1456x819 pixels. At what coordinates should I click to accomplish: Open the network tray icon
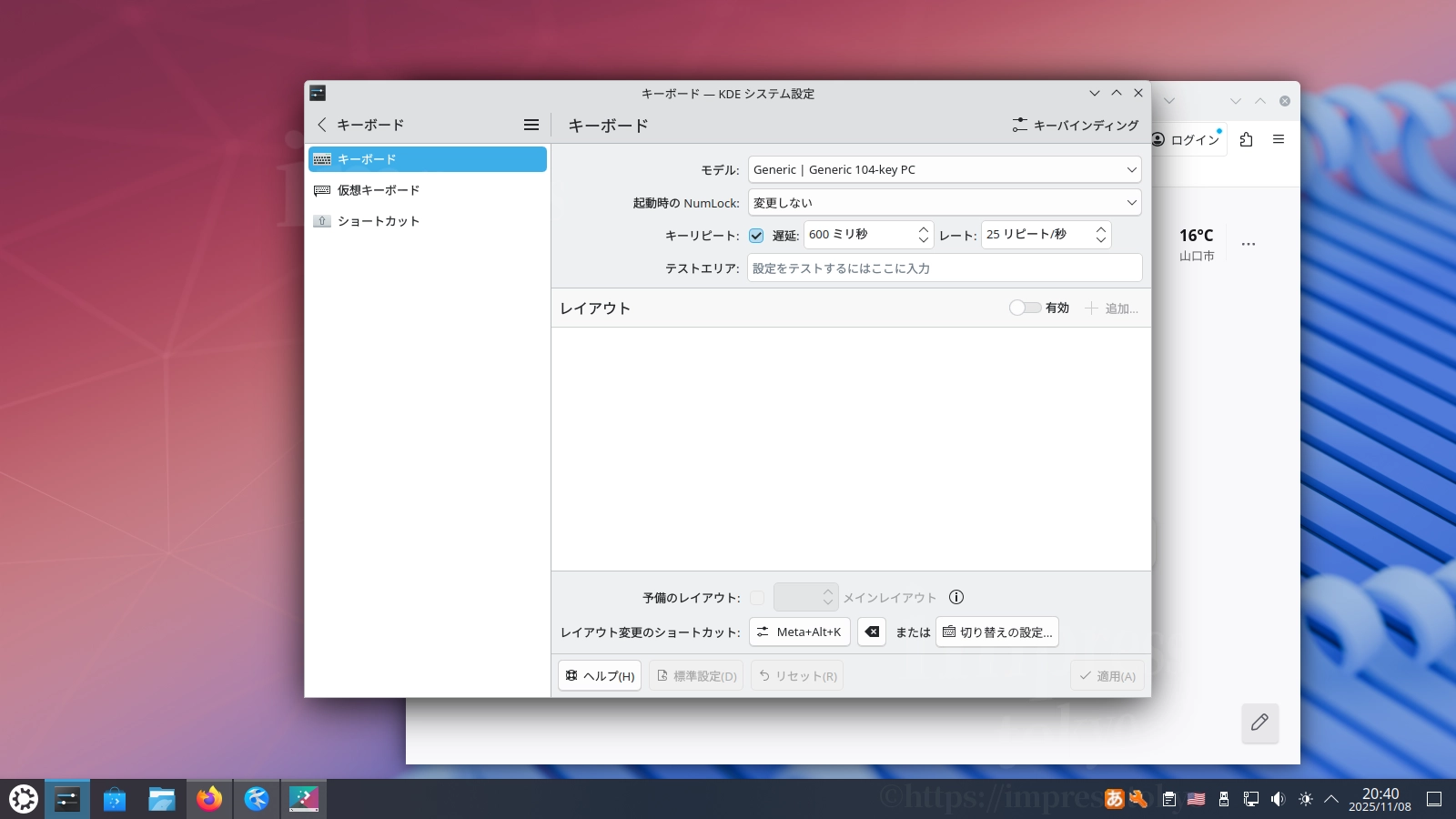tap(1251, 799)
